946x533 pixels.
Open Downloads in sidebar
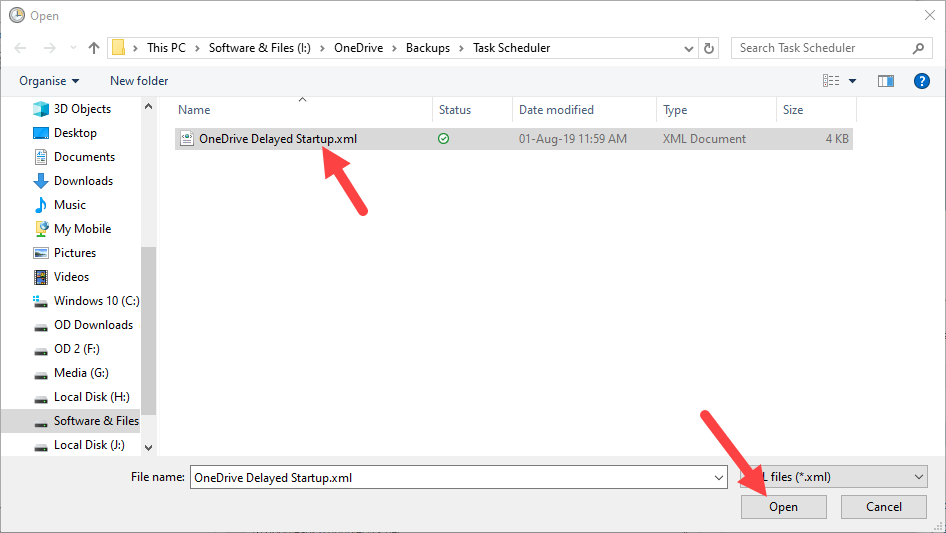pos(72,180)
